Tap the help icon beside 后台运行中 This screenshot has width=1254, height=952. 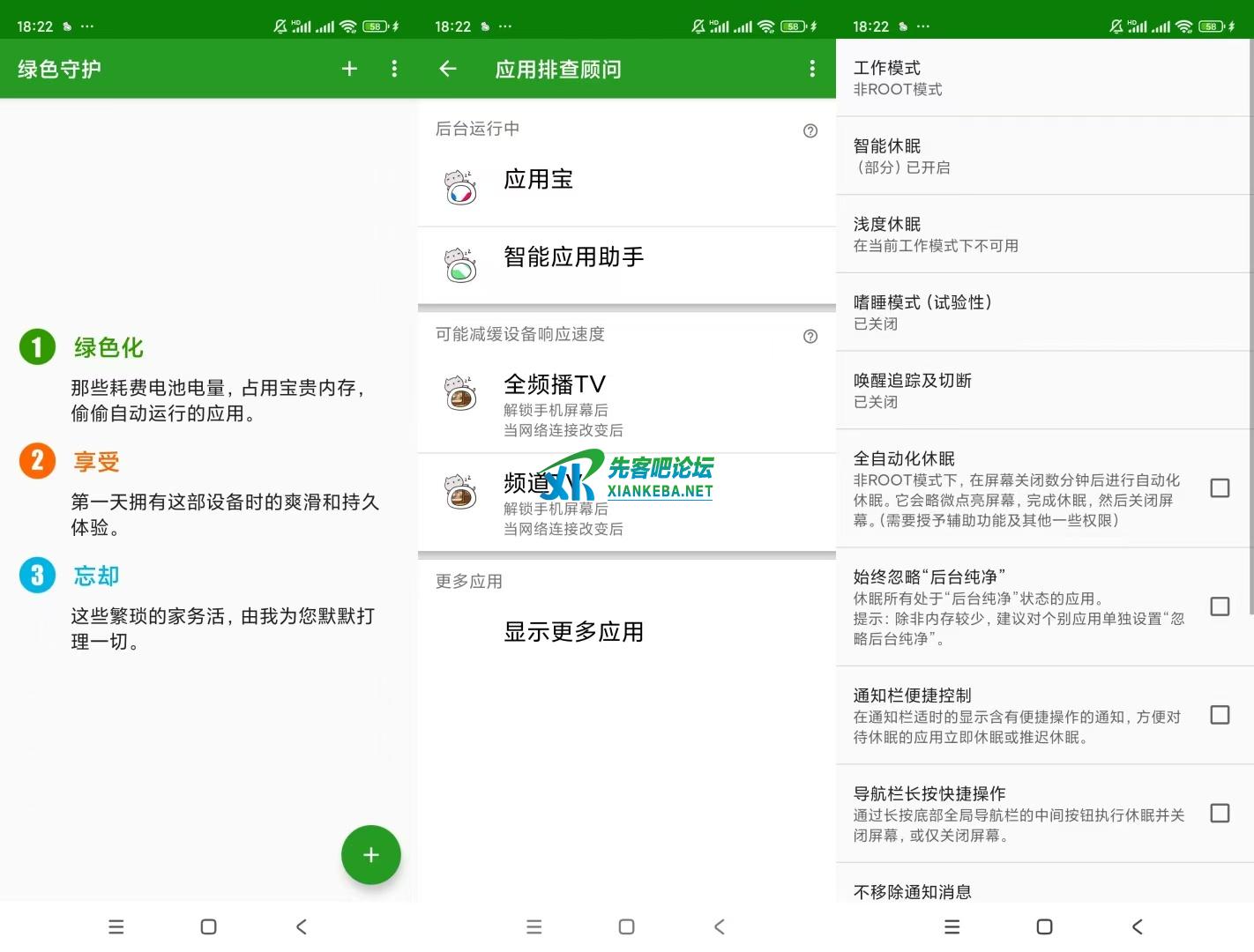[x=810, y=130]
